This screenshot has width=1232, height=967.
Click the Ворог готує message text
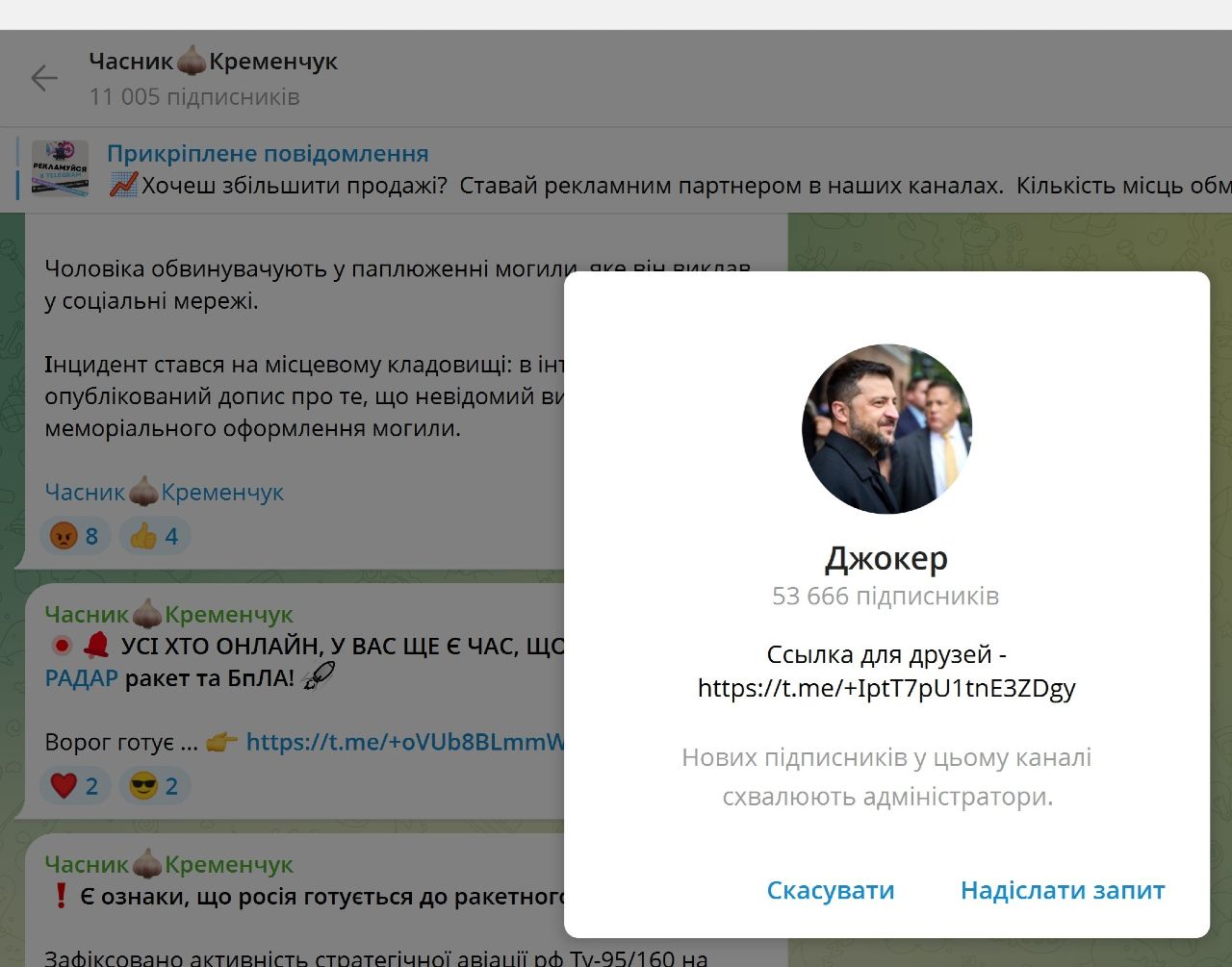(121, 742)
